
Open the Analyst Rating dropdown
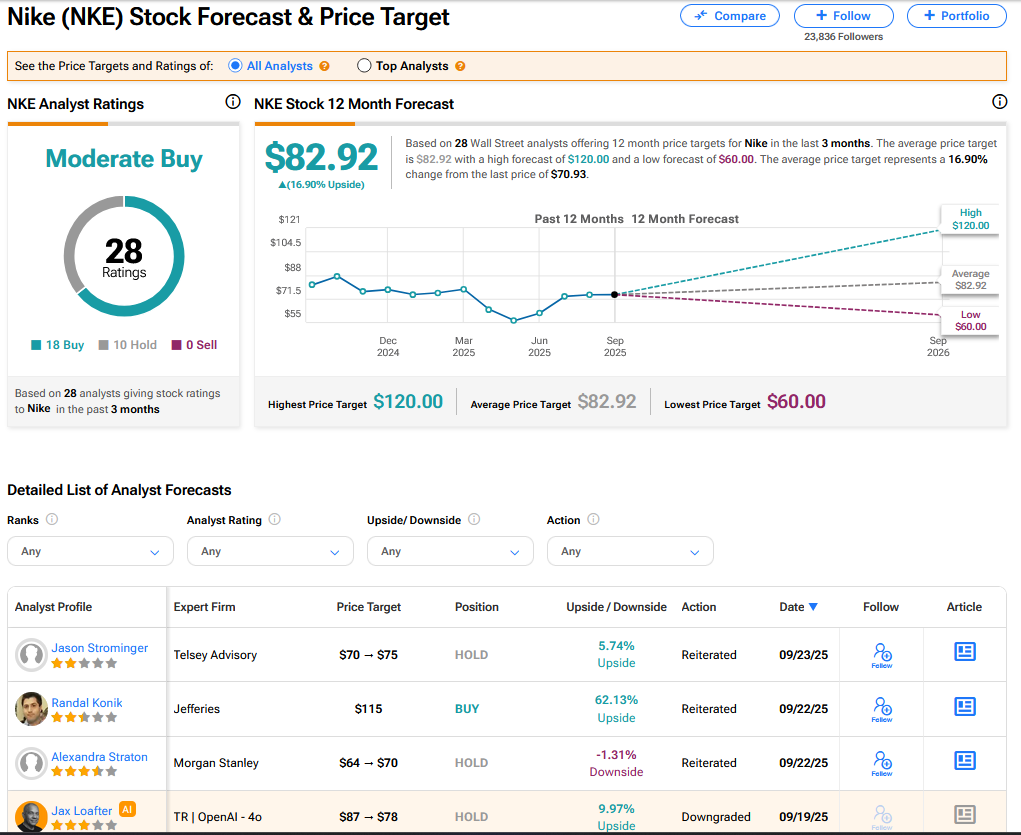pyautogui.click(x=270, y=551)
